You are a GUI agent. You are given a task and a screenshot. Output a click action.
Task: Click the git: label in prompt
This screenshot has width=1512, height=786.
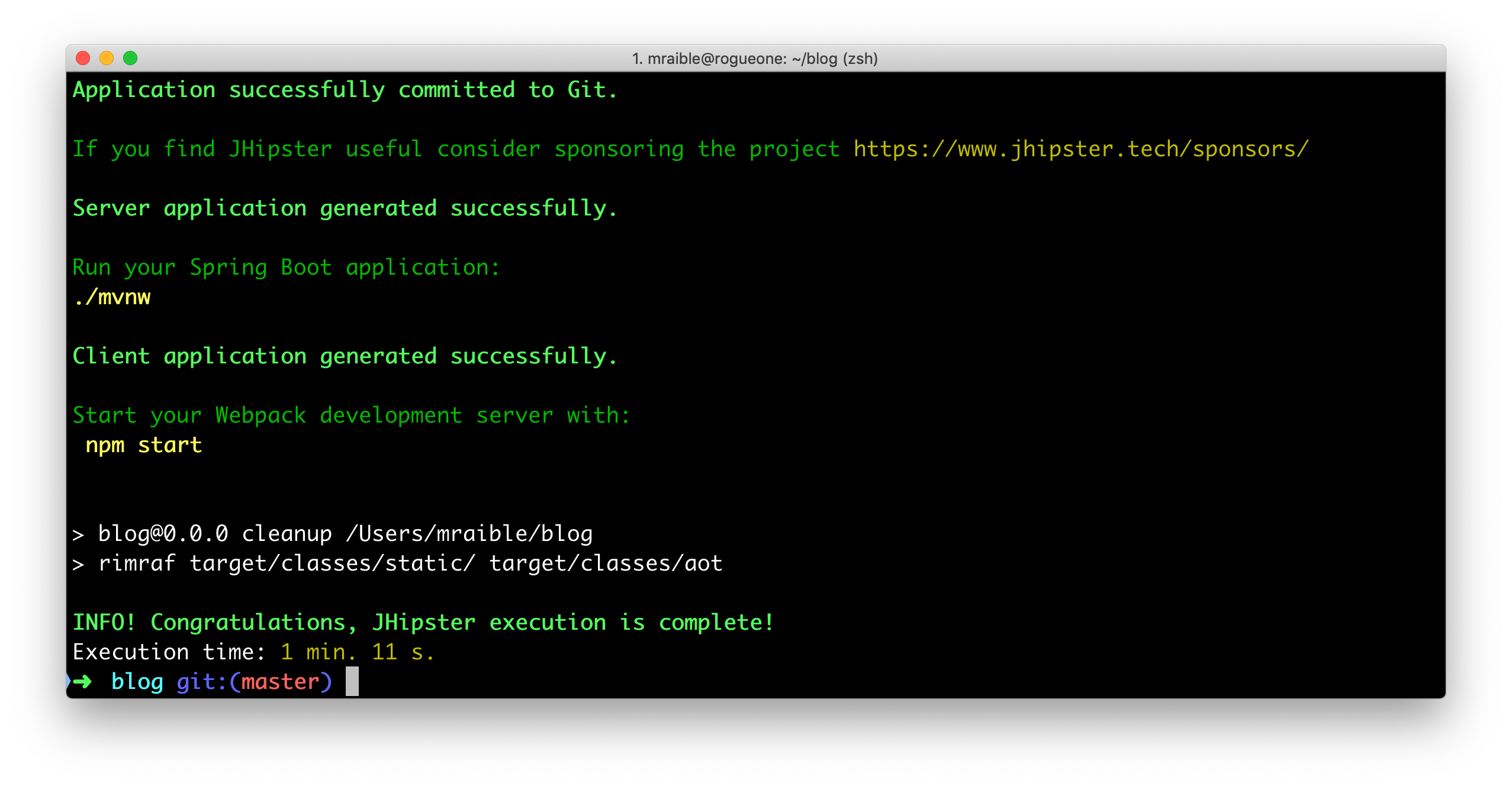click(201, 682)
